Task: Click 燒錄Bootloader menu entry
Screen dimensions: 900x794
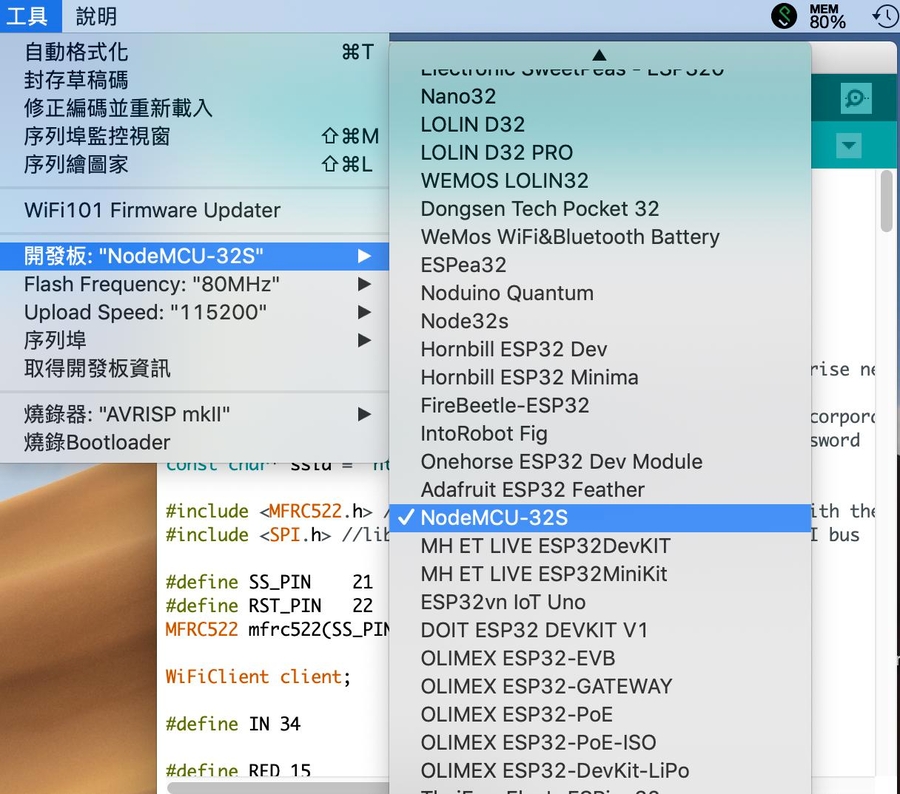Action: (x=97, y=442)
